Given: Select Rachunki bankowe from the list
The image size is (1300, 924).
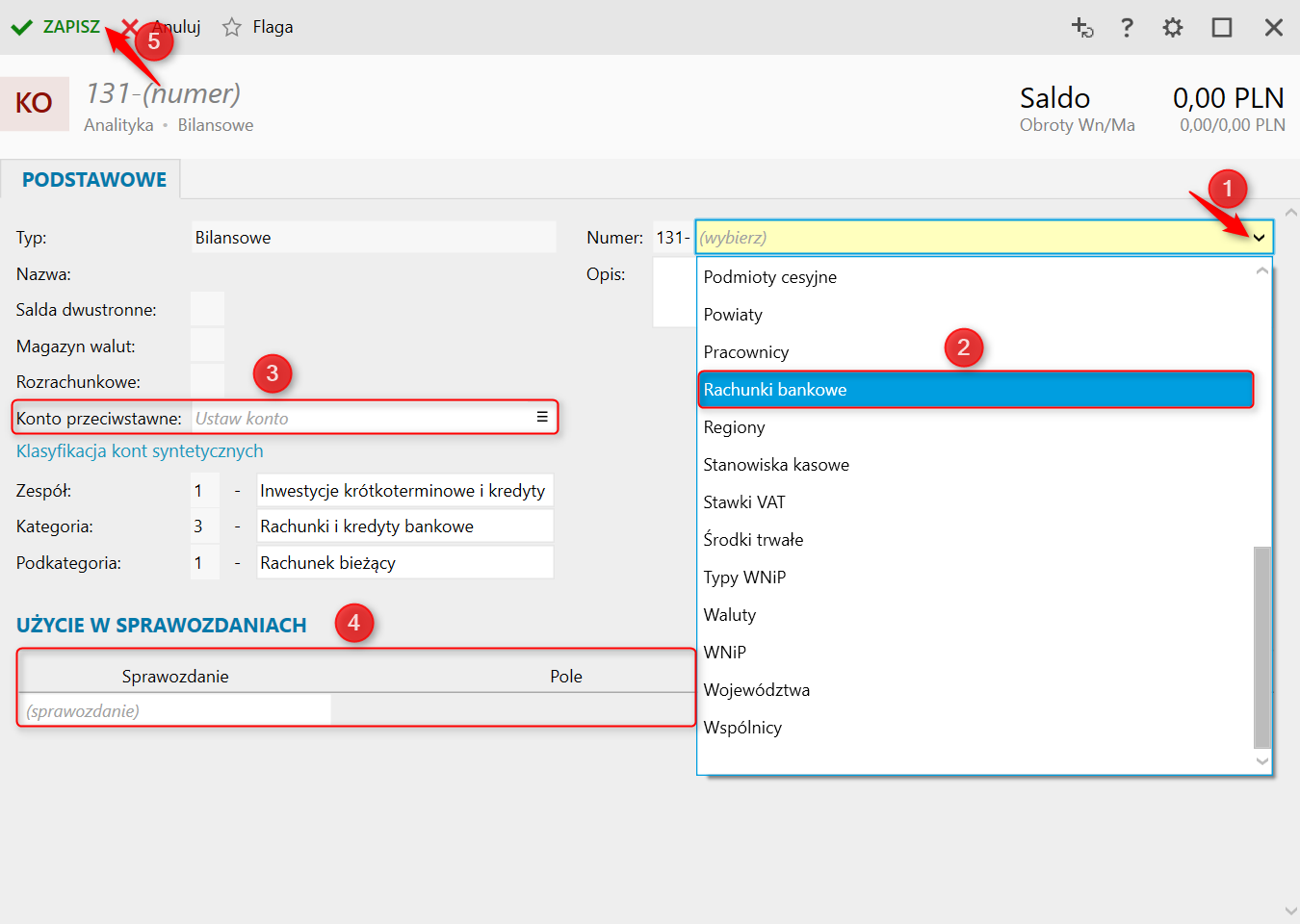Looking at the screenshot, I should 975,390.
